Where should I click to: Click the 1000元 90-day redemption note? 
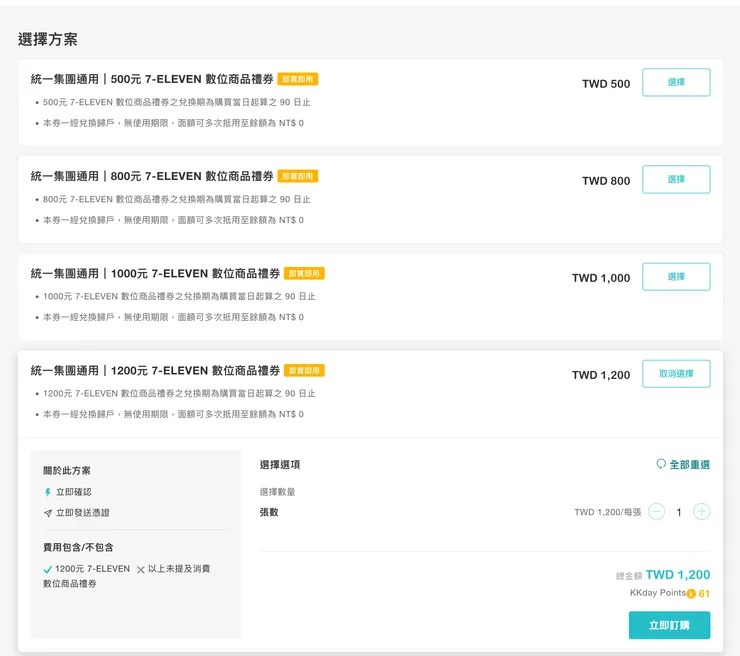[x=179, y=296]
